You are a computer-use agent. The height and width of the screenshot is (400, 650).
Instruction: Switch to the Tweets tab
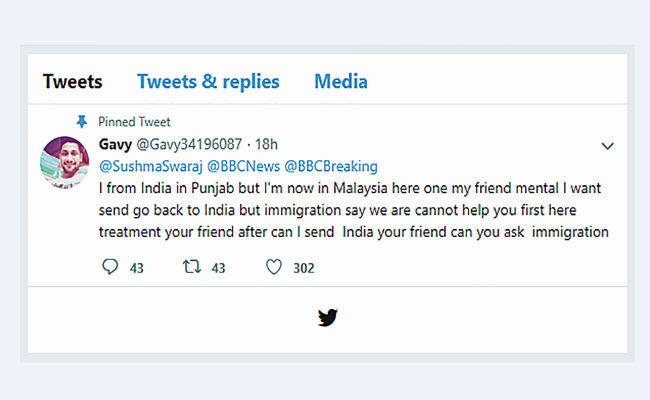[72, 82]
